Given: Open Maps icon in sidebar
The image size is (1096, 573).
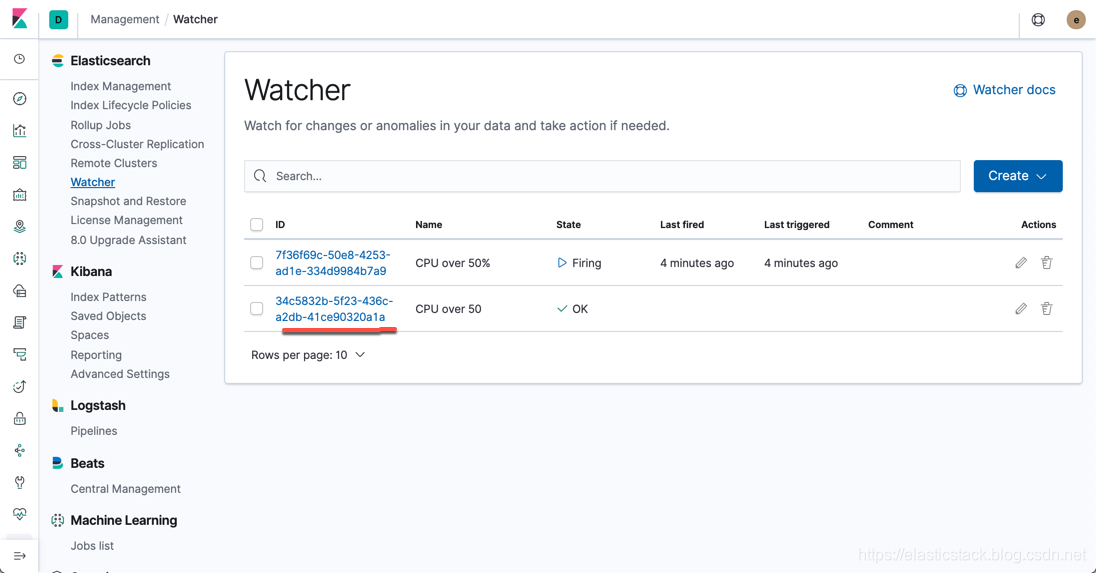Looking at the screenshot, I should [x=20, y=226].
